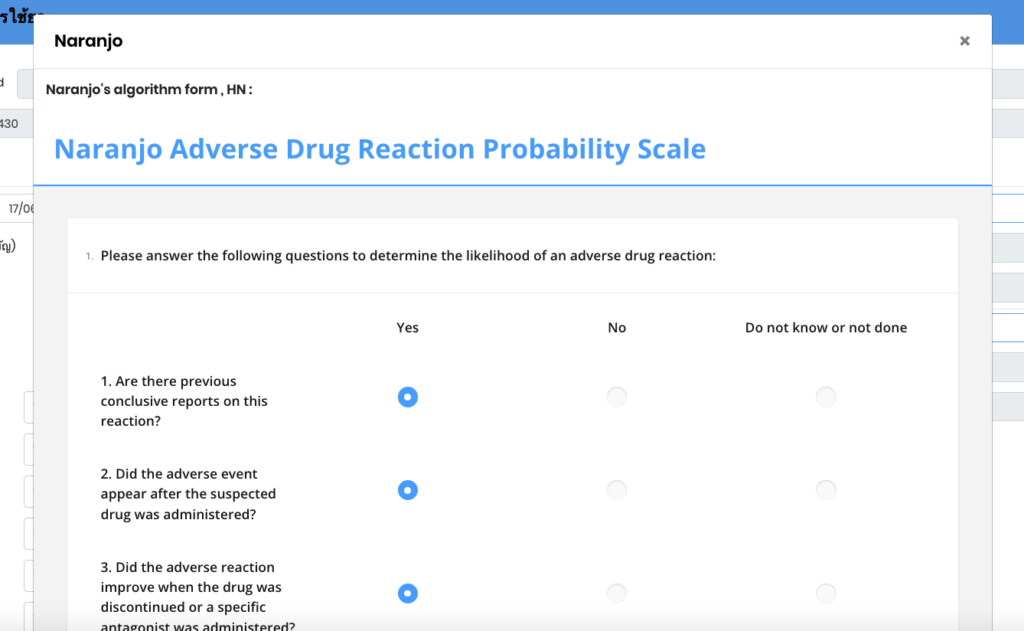This screenshot has width=1024, height=631.
Task: Select No for adverse event after drug administered
Action: (x=617, y=490)
